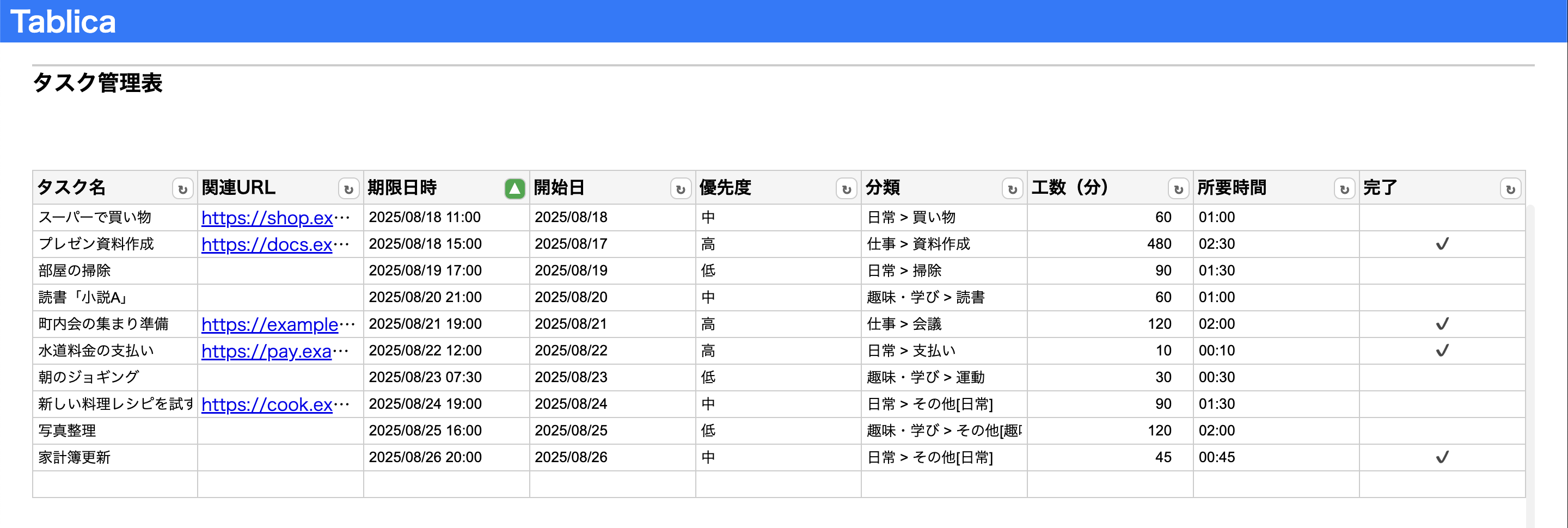Click the sort icon in 開始日 header
1568x528 pixels.
[680, 189]
